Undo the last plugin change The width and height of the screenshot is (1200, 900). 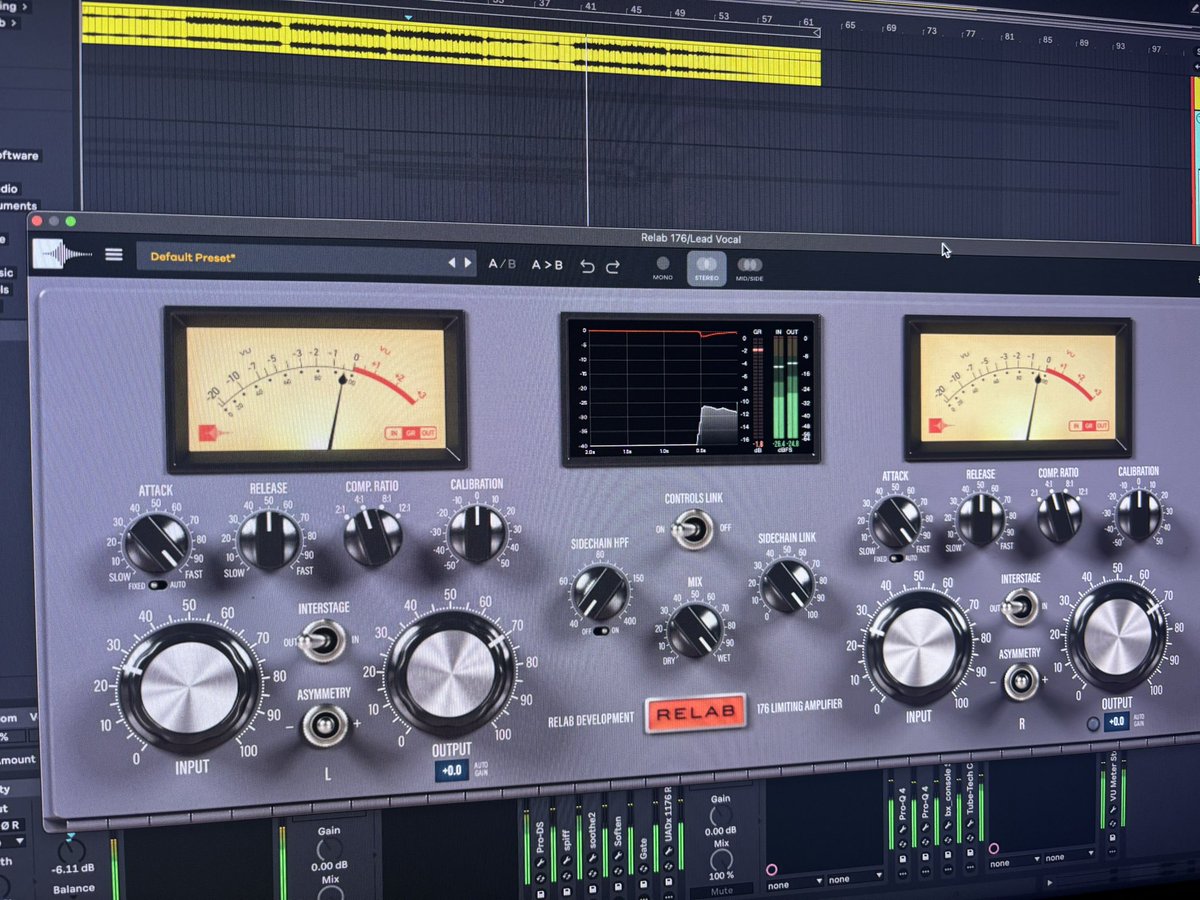pyautogui.click(x=588, y=265)
